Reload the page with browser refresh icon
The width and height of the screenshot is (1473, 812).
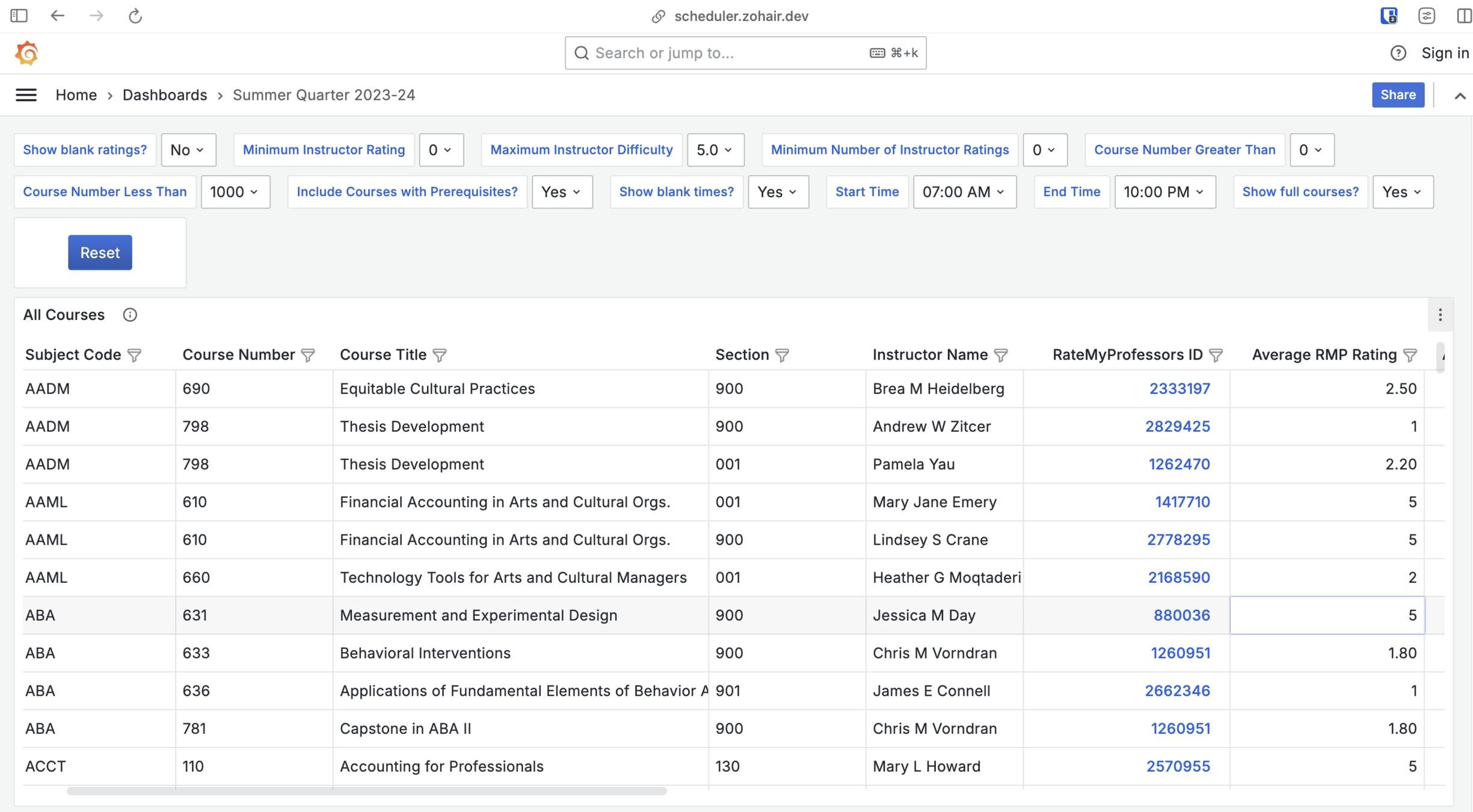[135, 16]
